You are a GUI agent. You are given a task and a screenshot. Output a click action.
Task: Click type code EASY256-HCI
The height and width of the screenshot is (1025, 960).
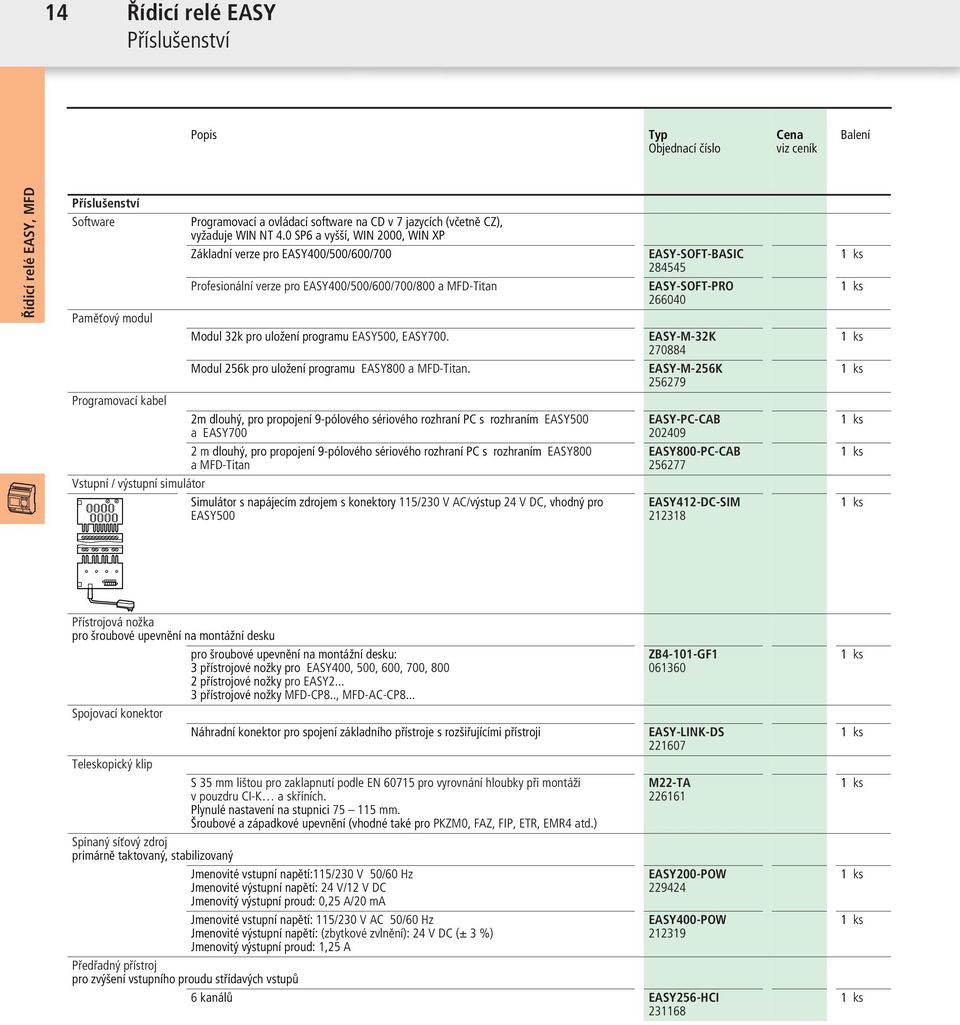point(684,997)
